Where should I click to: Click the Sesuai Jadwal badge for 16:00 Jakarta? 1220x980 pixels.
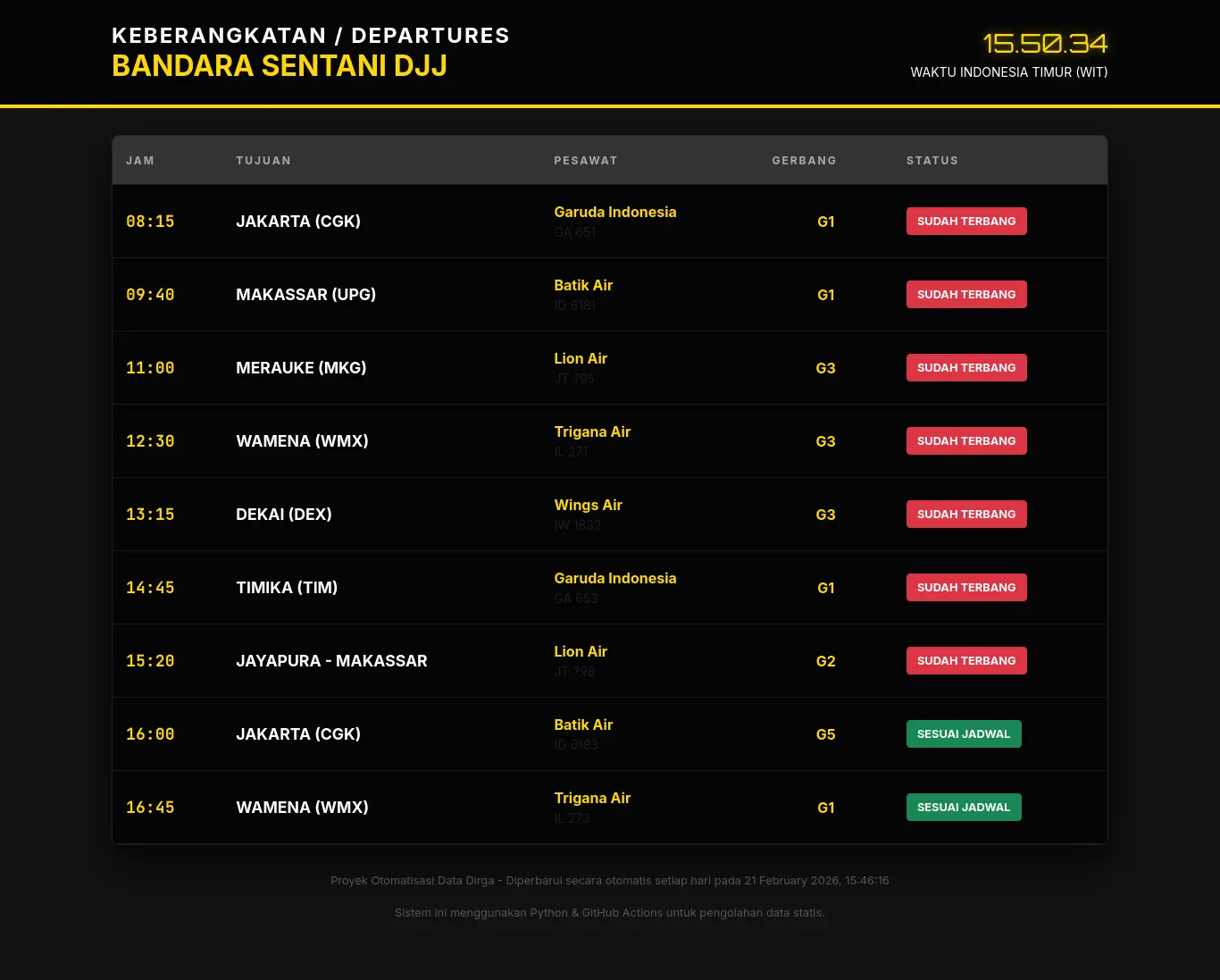coord(963,734)
